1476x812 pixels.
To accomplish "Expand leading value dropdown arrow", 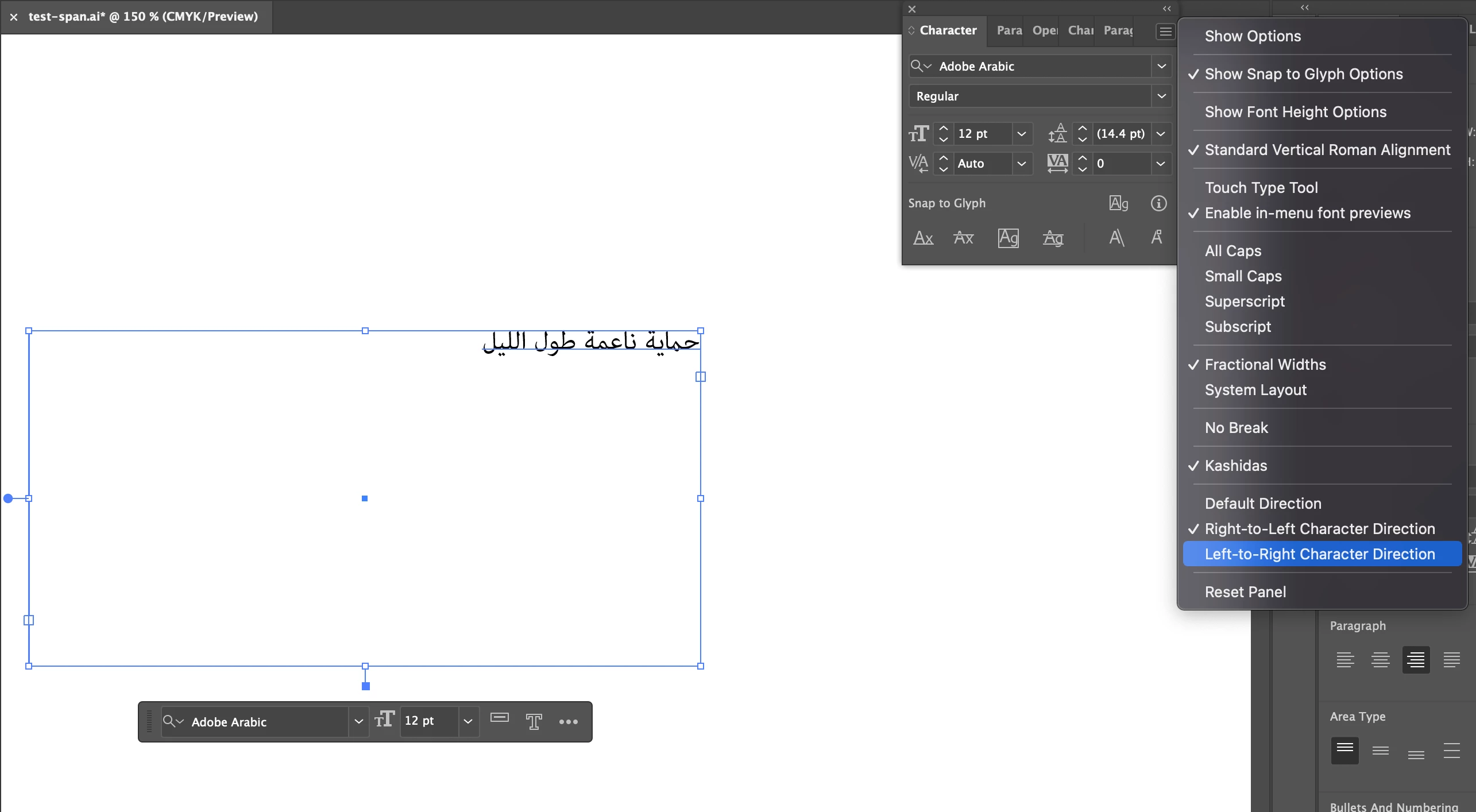I will [x=1160, y=134].
